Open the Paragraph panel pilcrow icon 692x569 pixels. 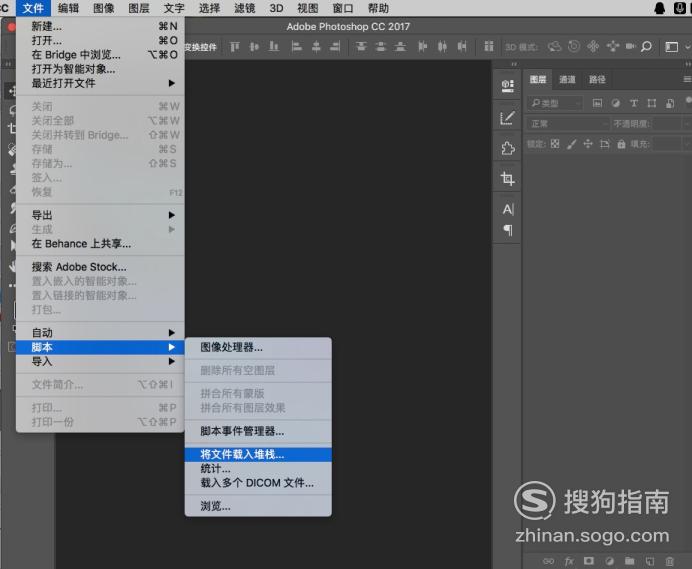pos(508,230)
